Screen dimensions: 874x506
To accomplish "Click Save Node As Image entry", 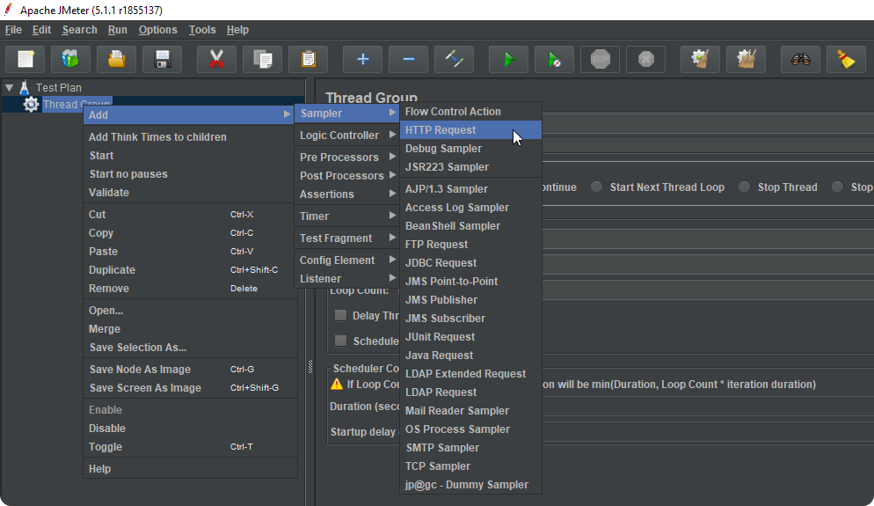I will click(x=190, y=369).
